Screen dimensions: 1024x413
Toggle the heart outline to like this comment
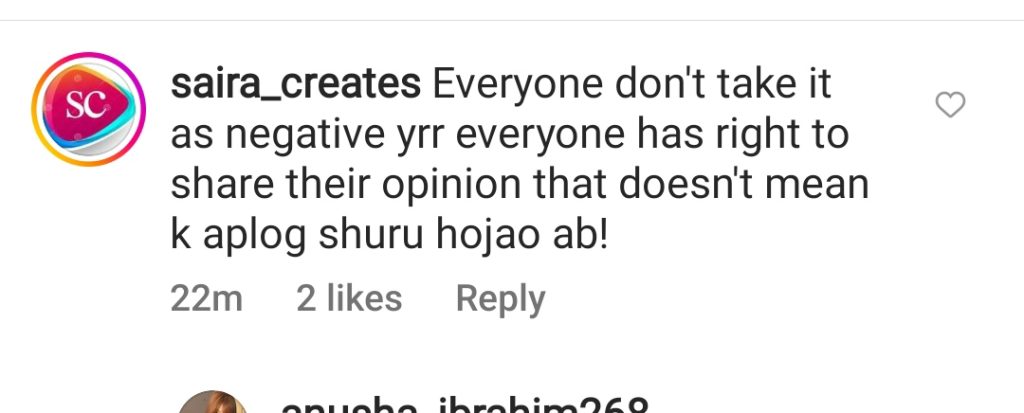click(950, 105)
